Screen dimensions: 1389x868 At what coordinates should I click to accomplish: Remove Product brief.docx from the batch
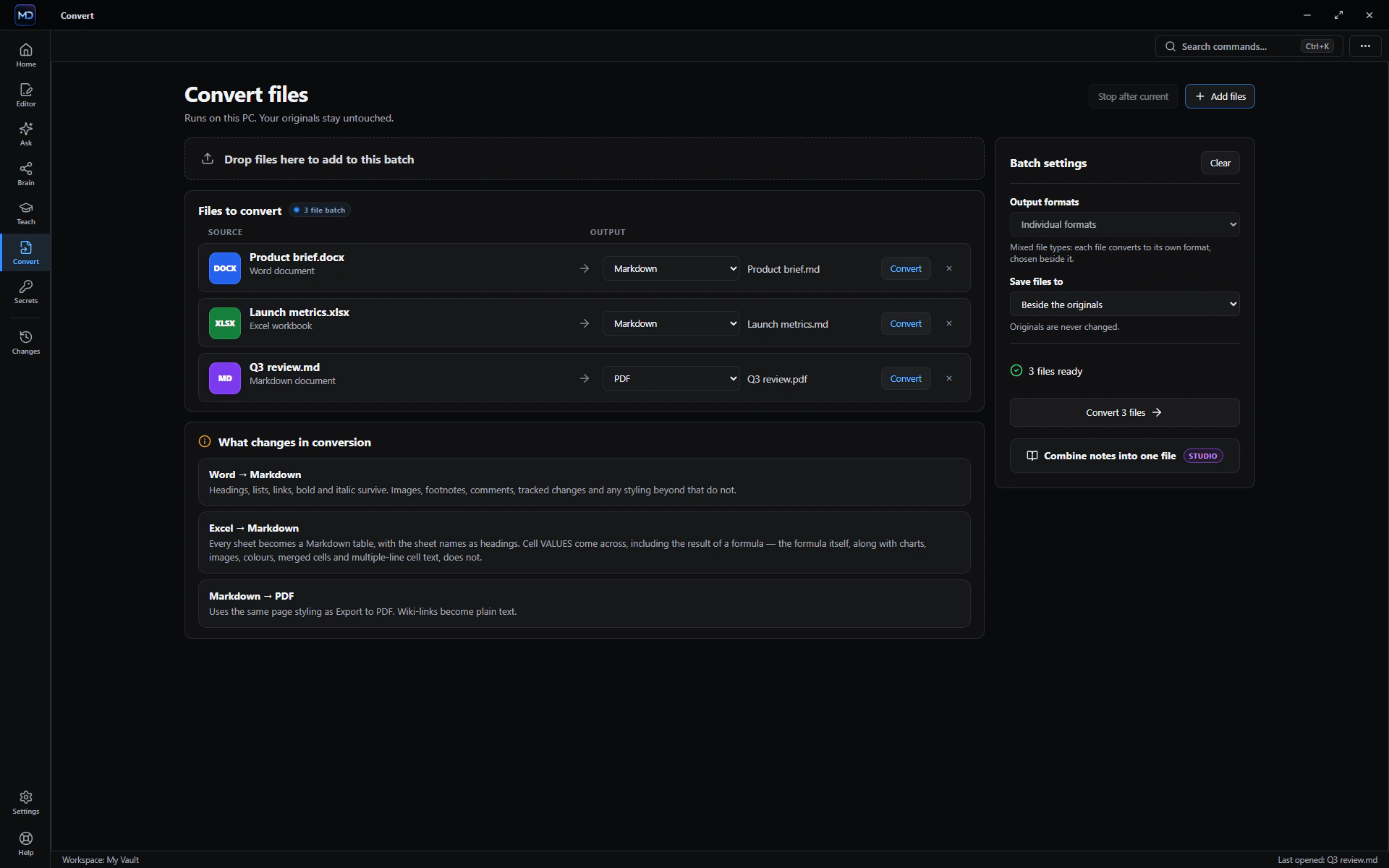coord(949,268)
